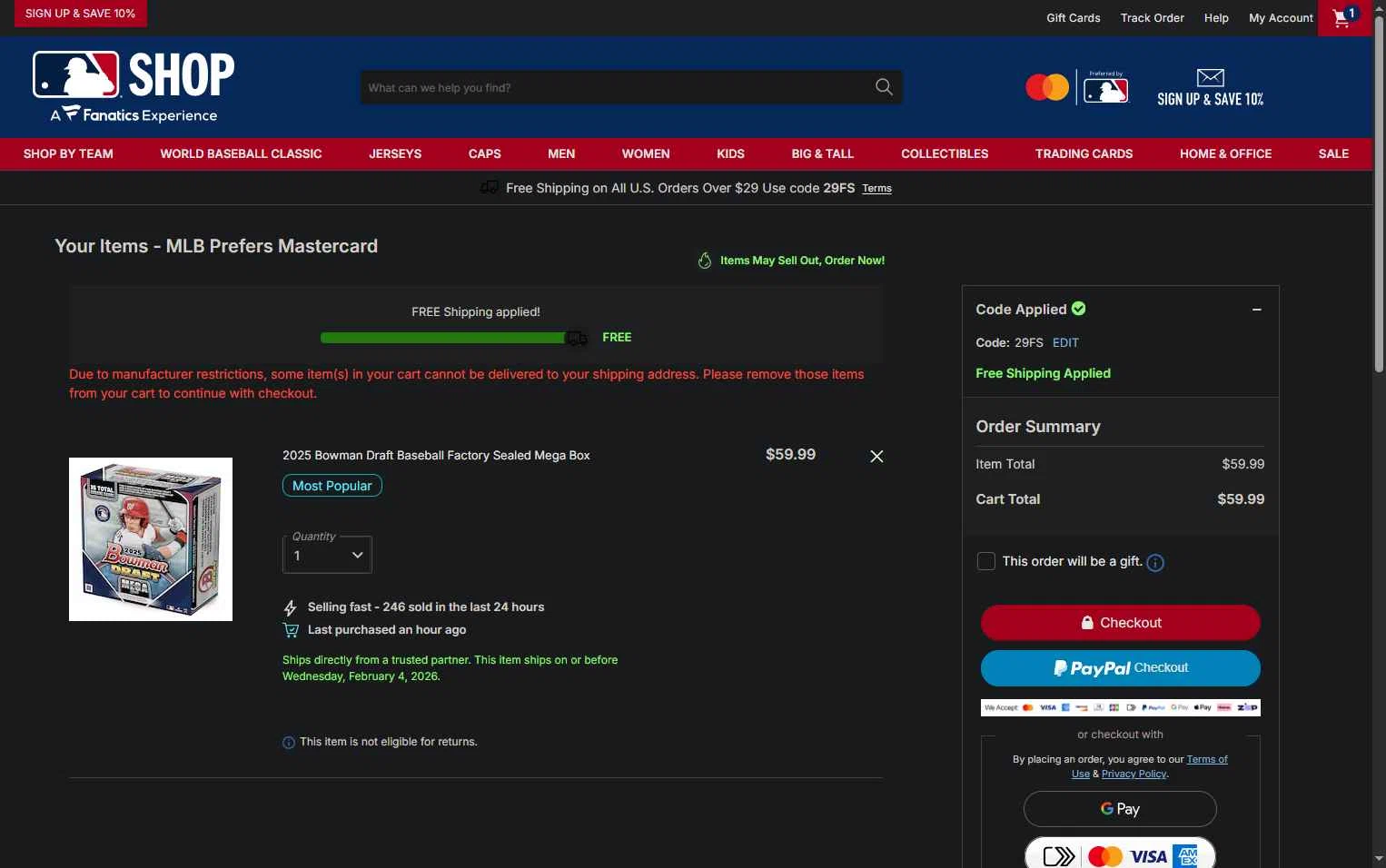This screenshot has height=868, width=1386.
Task: Click the red Checkout button
Action: [1120, 623]
